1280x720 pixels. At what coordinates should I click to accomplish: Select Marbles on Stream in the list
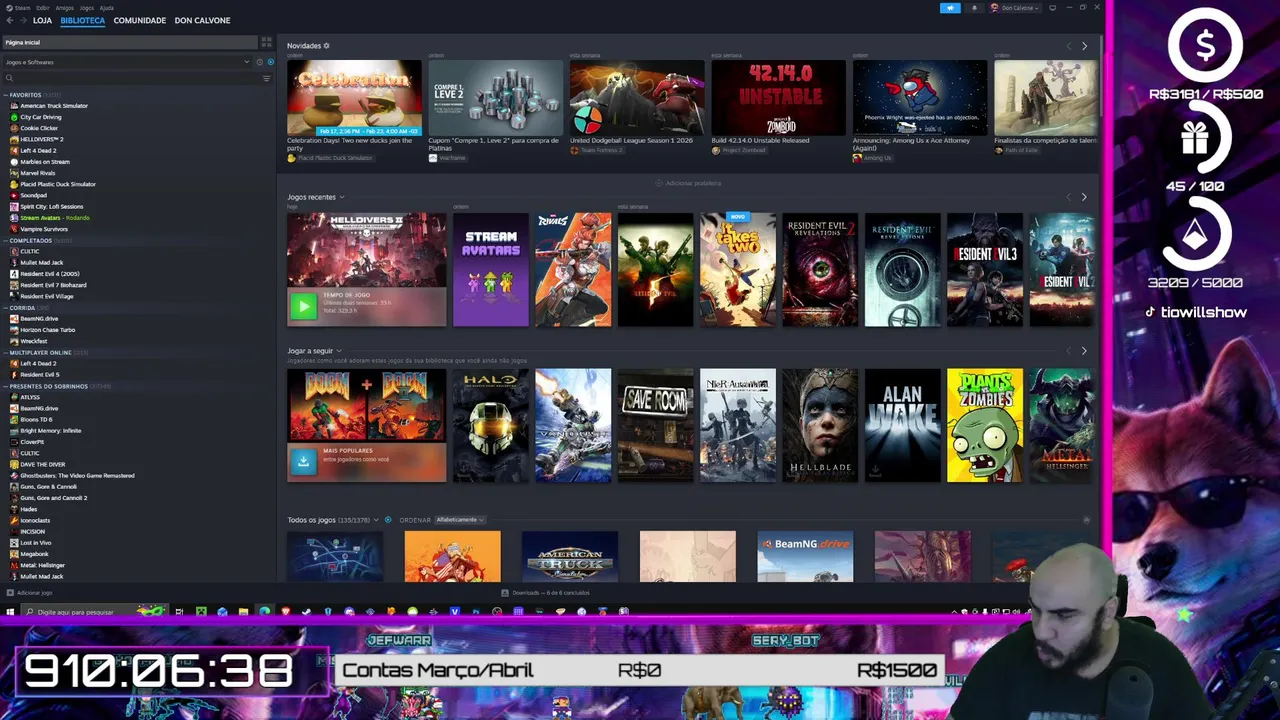(x=44, y=162)
